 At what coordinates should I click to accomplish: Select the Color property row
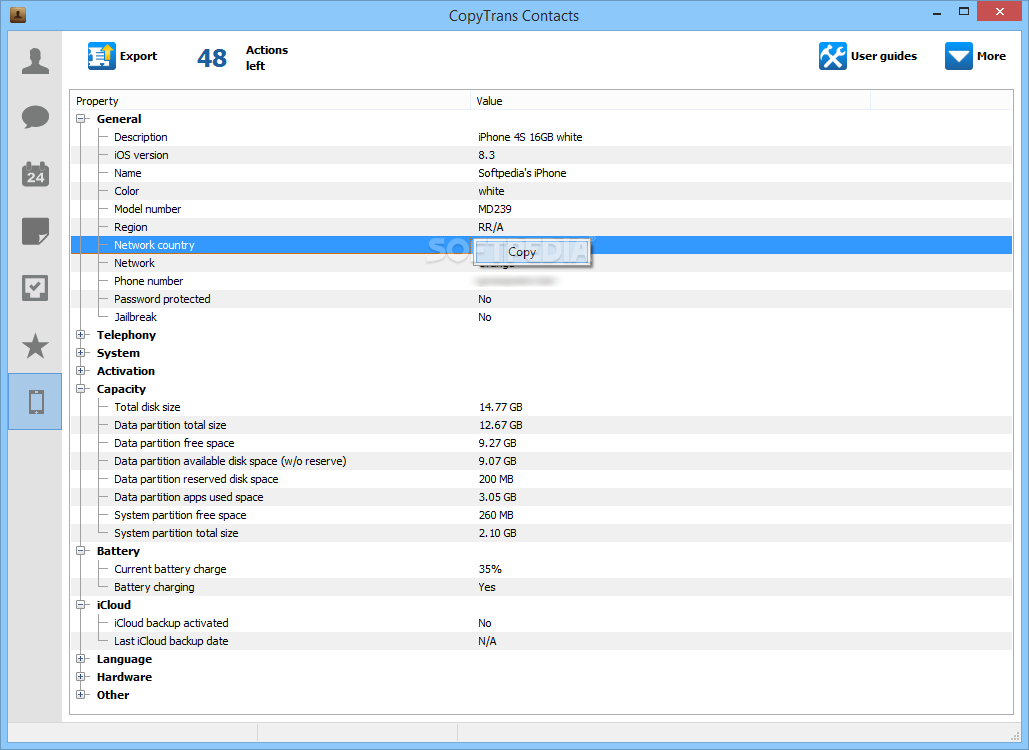[x=541, y=191]
